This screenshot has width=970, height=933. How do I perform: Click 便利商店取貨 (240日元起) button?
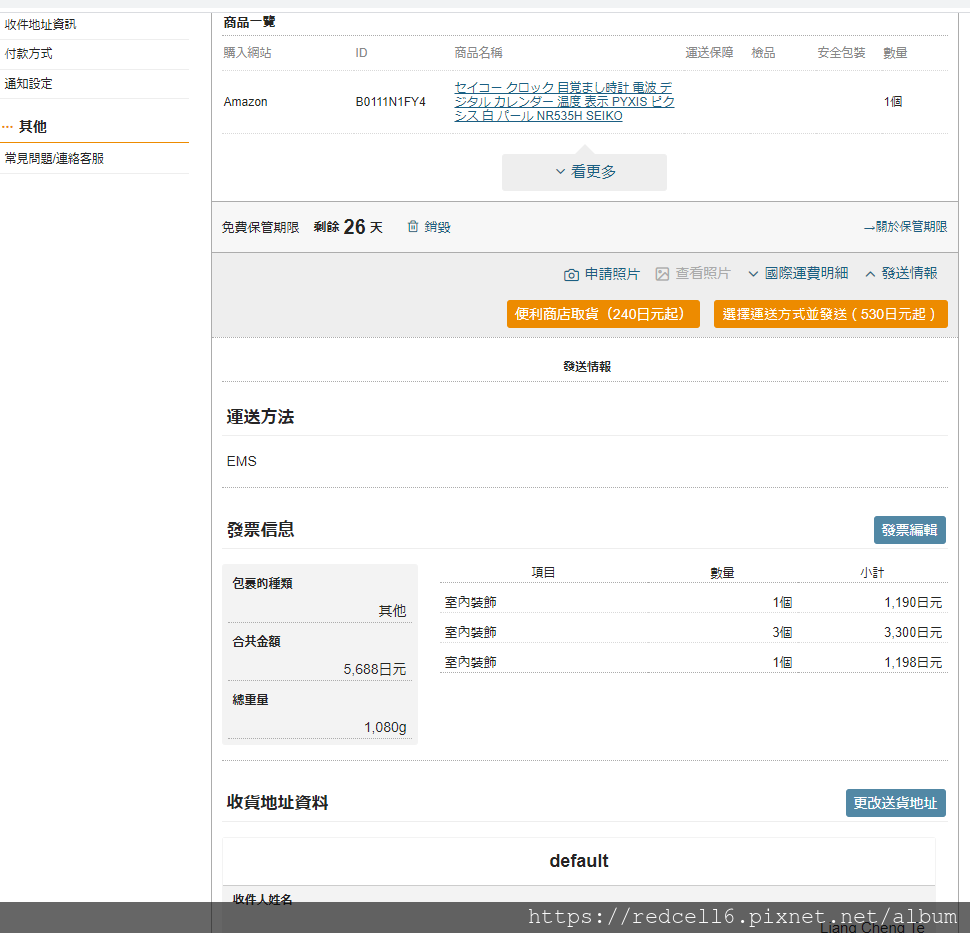[603, 314]
